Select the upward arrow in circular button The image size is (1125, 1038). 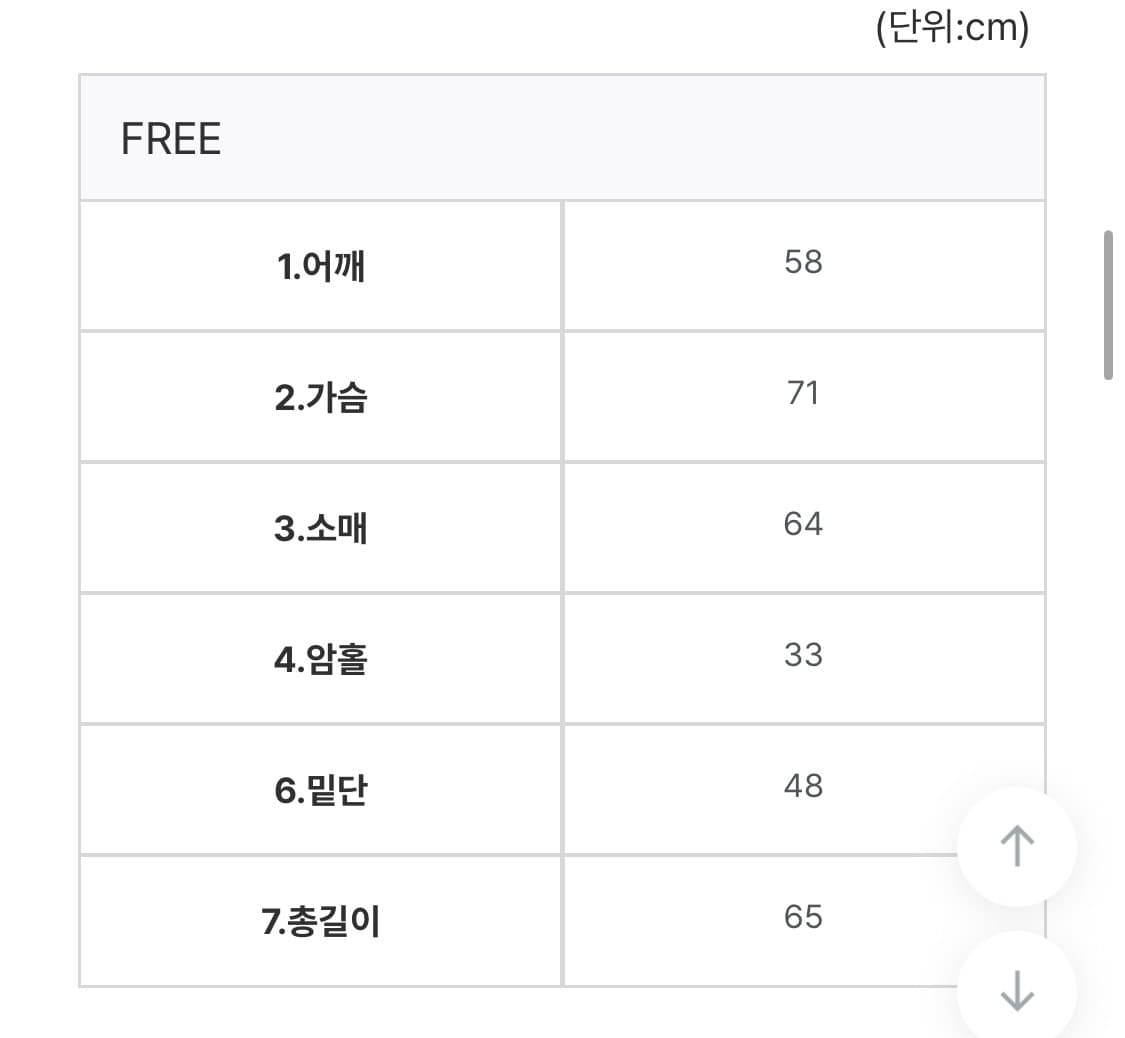1015,845
